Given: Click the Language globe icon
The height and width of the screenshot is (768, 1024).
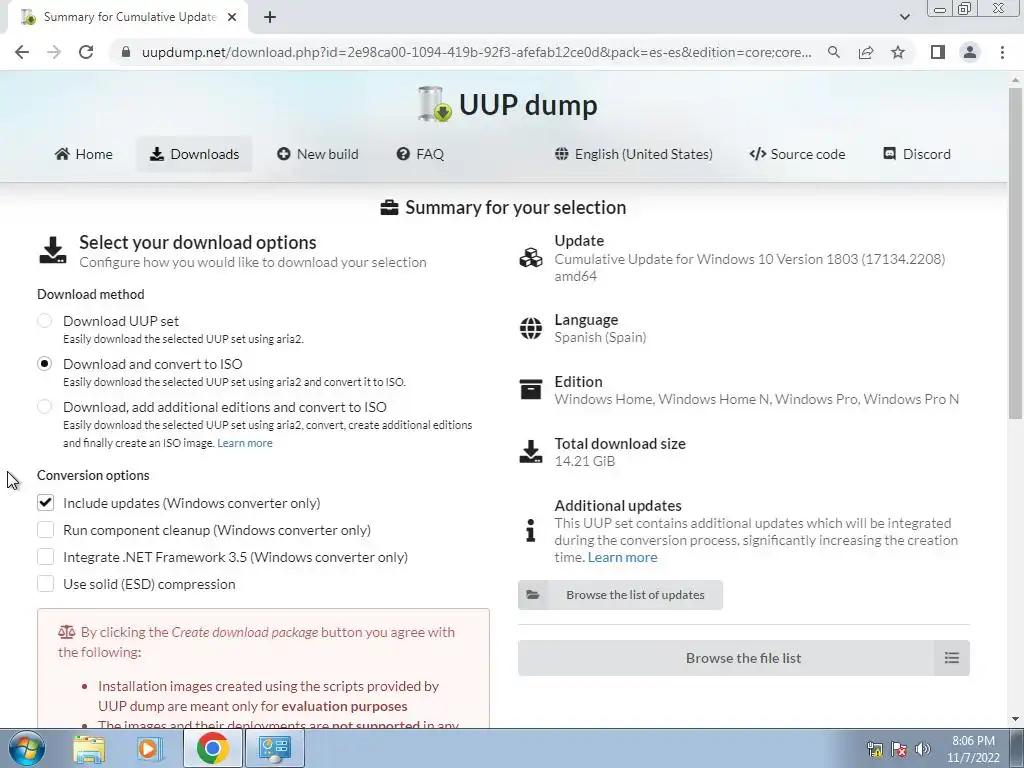Looking at the screenshot, I should [531, 328].
